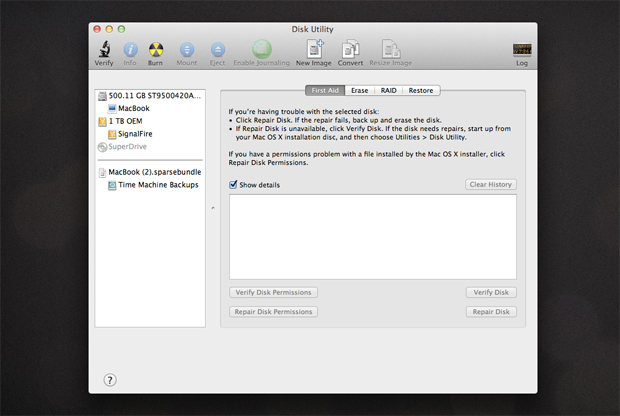Click inside the details log area
620x416 pixels.
(373, 237)
